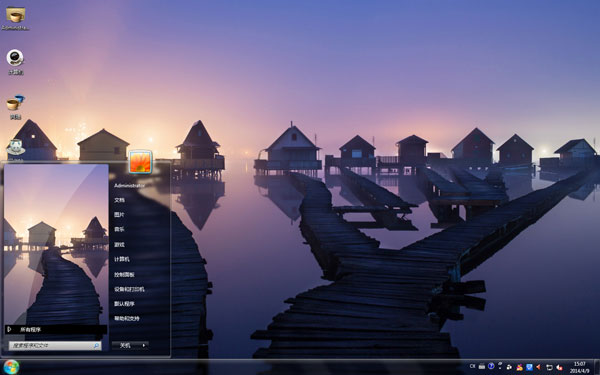Click the blue shield tray icon
Image resolution: width=600 pixels, height=375 pixels.
click(x=530, y=367)
